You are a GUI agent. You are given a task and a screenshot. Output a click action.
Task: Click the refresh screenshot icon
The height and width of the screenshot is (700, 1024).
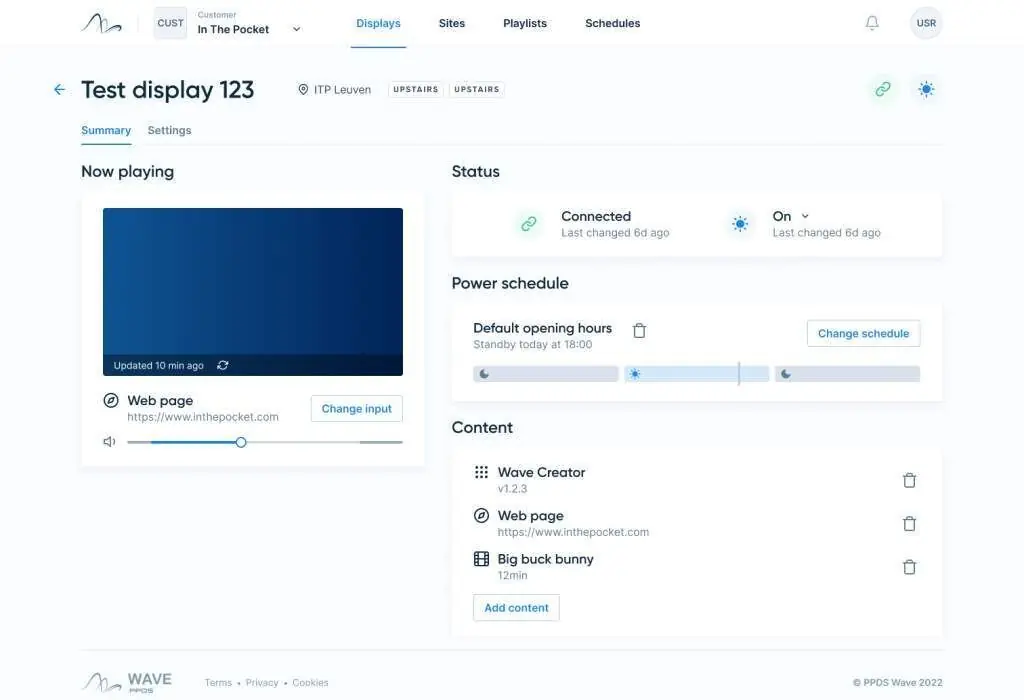tap(223, 366)
